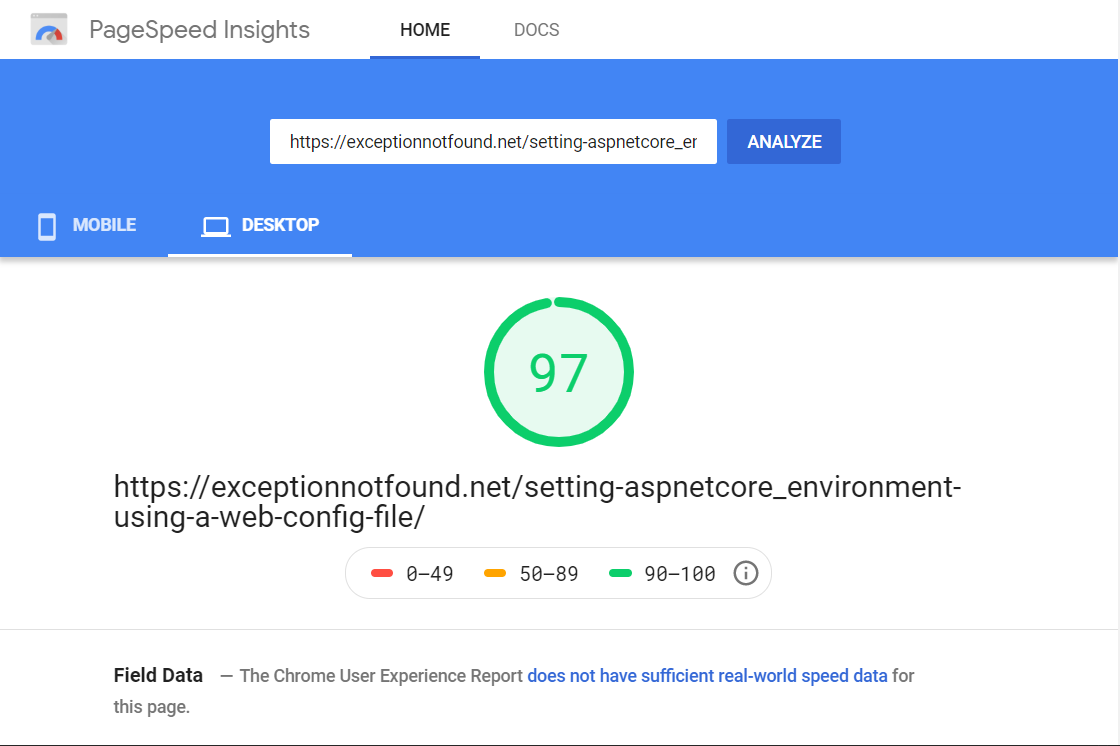The height and width of the screenshot is (746, 1120).
Task: Open the DOCS tab
Action: click(x=536, y=30)
